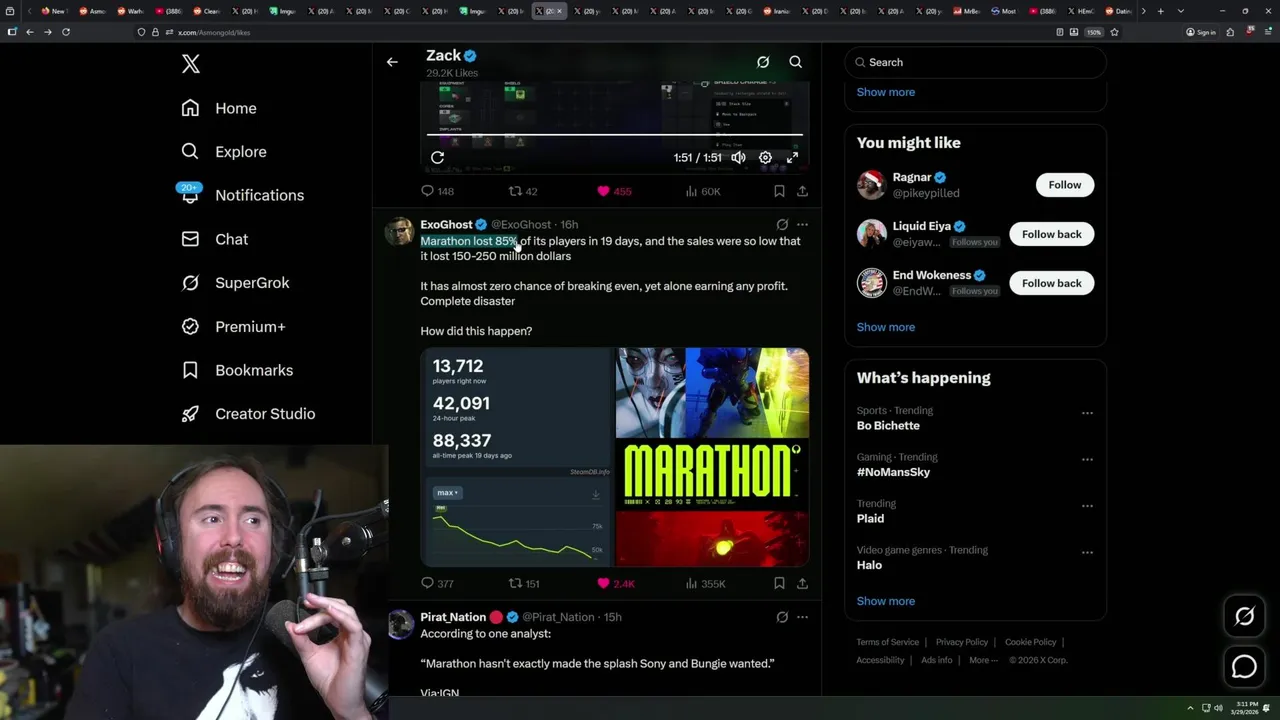Viewport: 1280px width, 720px height.
Task: Click Grok icon in Zack header
Action: 763,62
